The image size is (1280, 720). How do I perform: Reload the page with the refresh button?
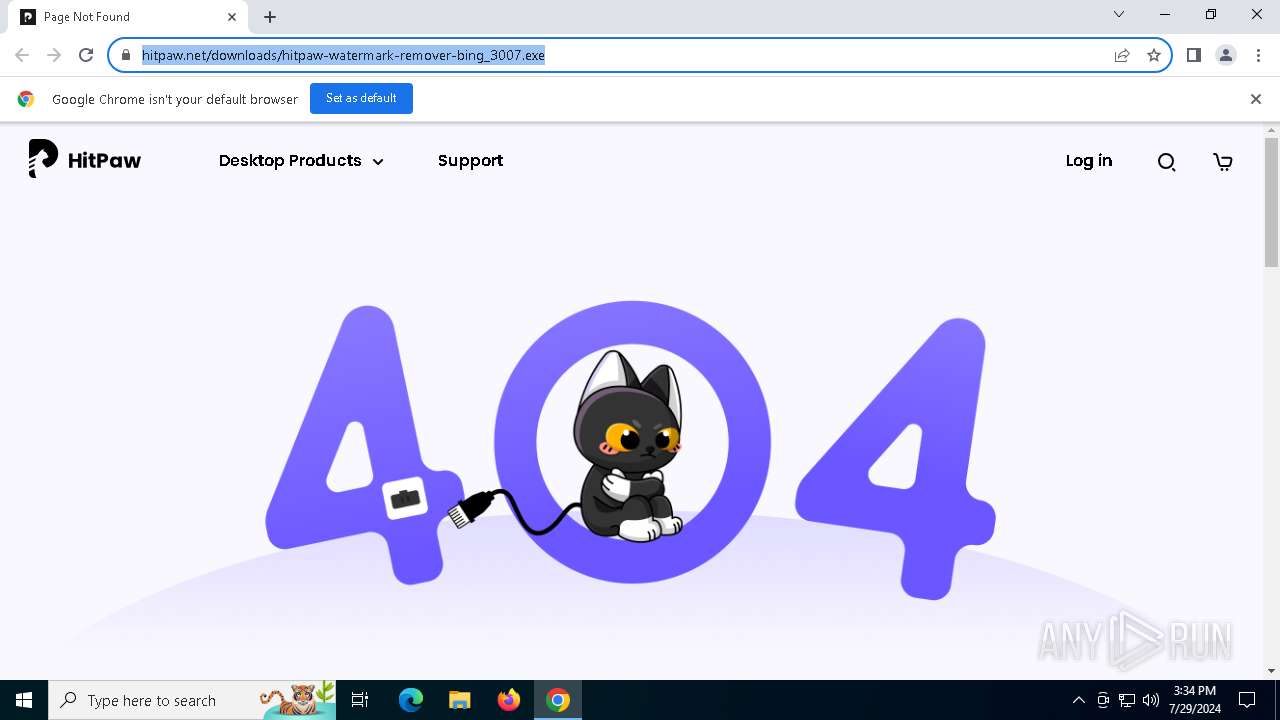(x=86, y=55)
